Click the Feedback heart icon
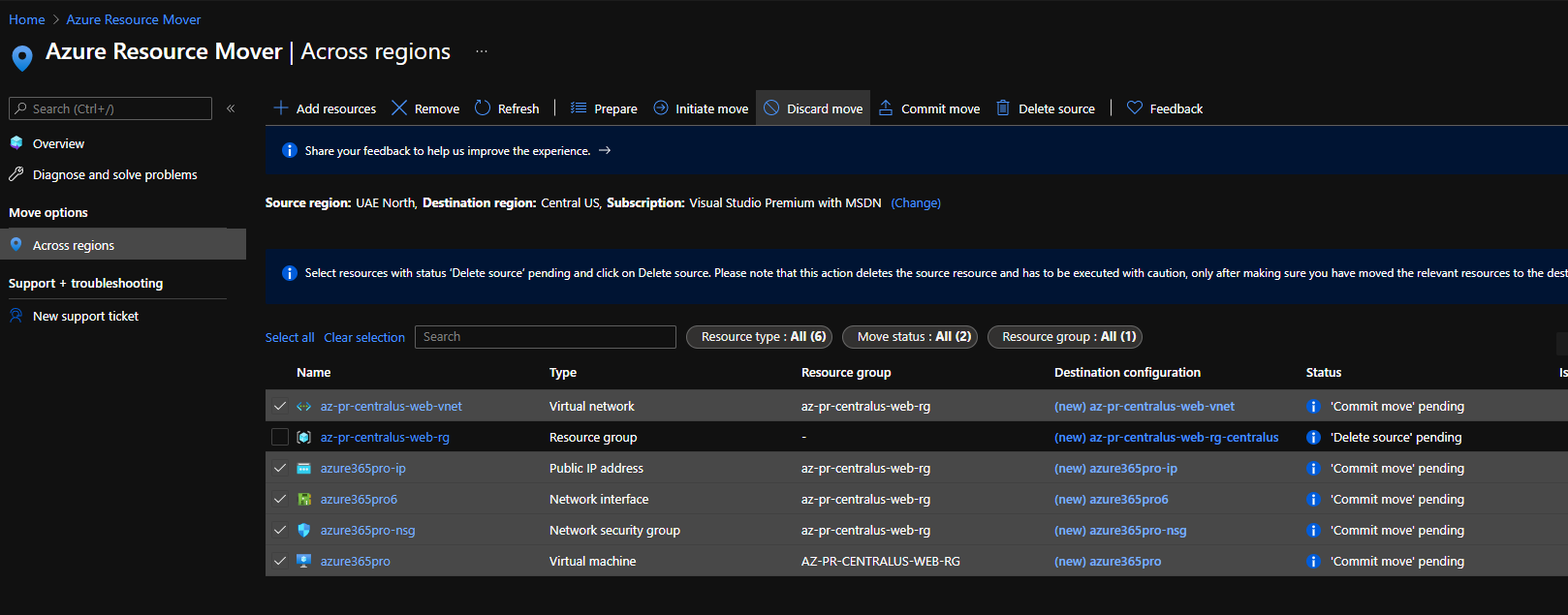Image resolution: width=1568 pixels, height=615 pixels. point(1135,108)
